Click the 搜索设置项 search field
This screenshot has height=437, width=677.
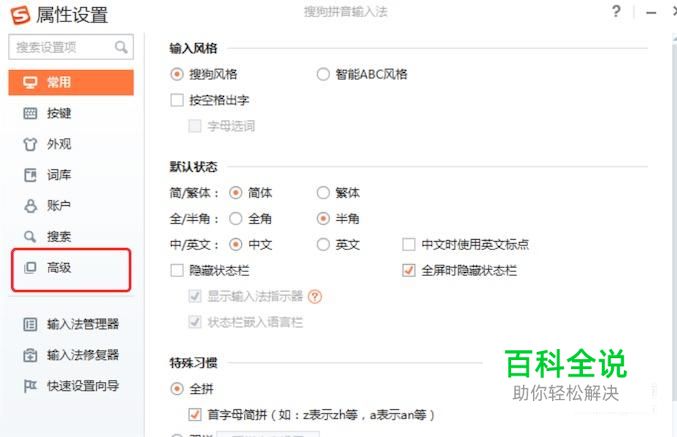[71, 47]
